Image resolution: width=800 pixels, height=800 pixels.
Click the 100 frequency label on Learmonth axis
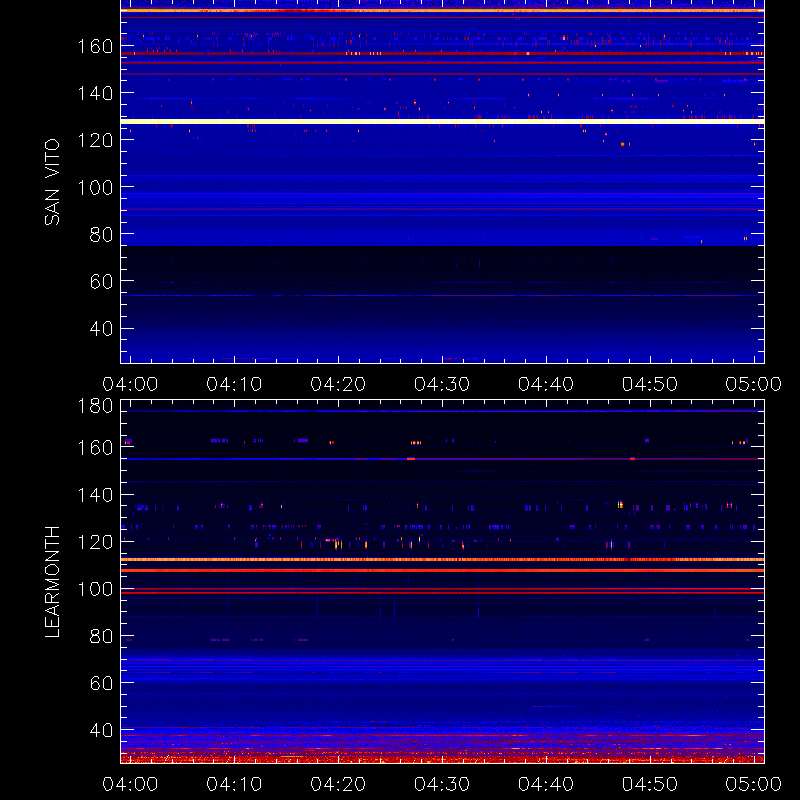[95, 589]
